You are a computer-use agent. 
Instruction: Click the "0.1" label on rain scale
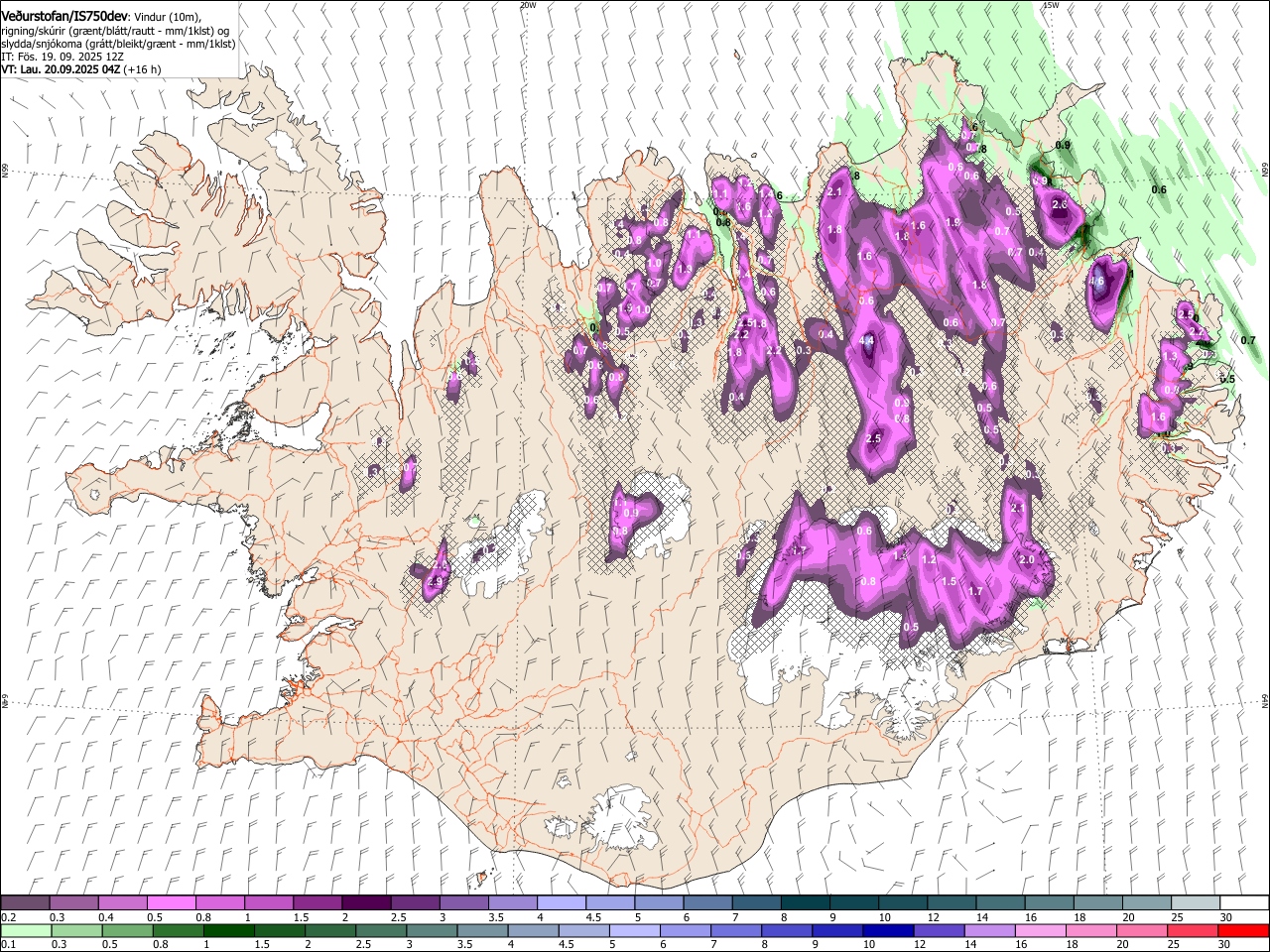coord(8,944)
